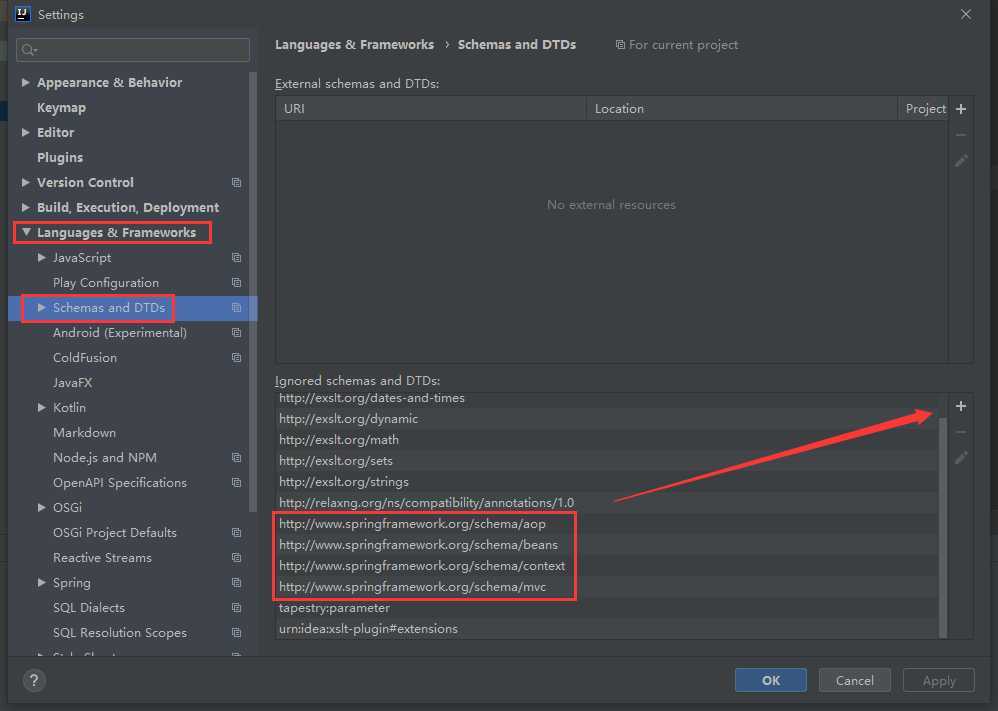This screenshot has height=711, width=998.
Task: Open OSGi Project Defaults settings
Action: point(115,533)
